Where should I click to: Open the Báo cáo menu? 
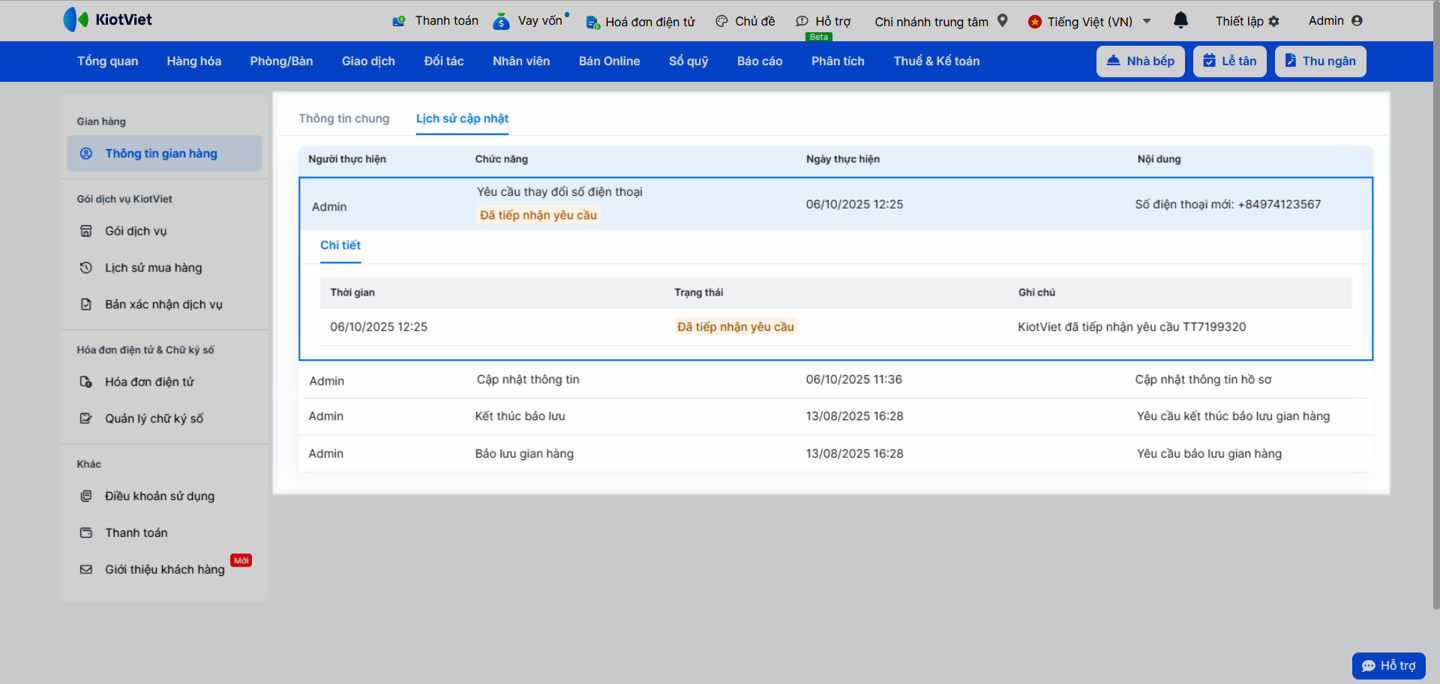[x=759, y=61]
